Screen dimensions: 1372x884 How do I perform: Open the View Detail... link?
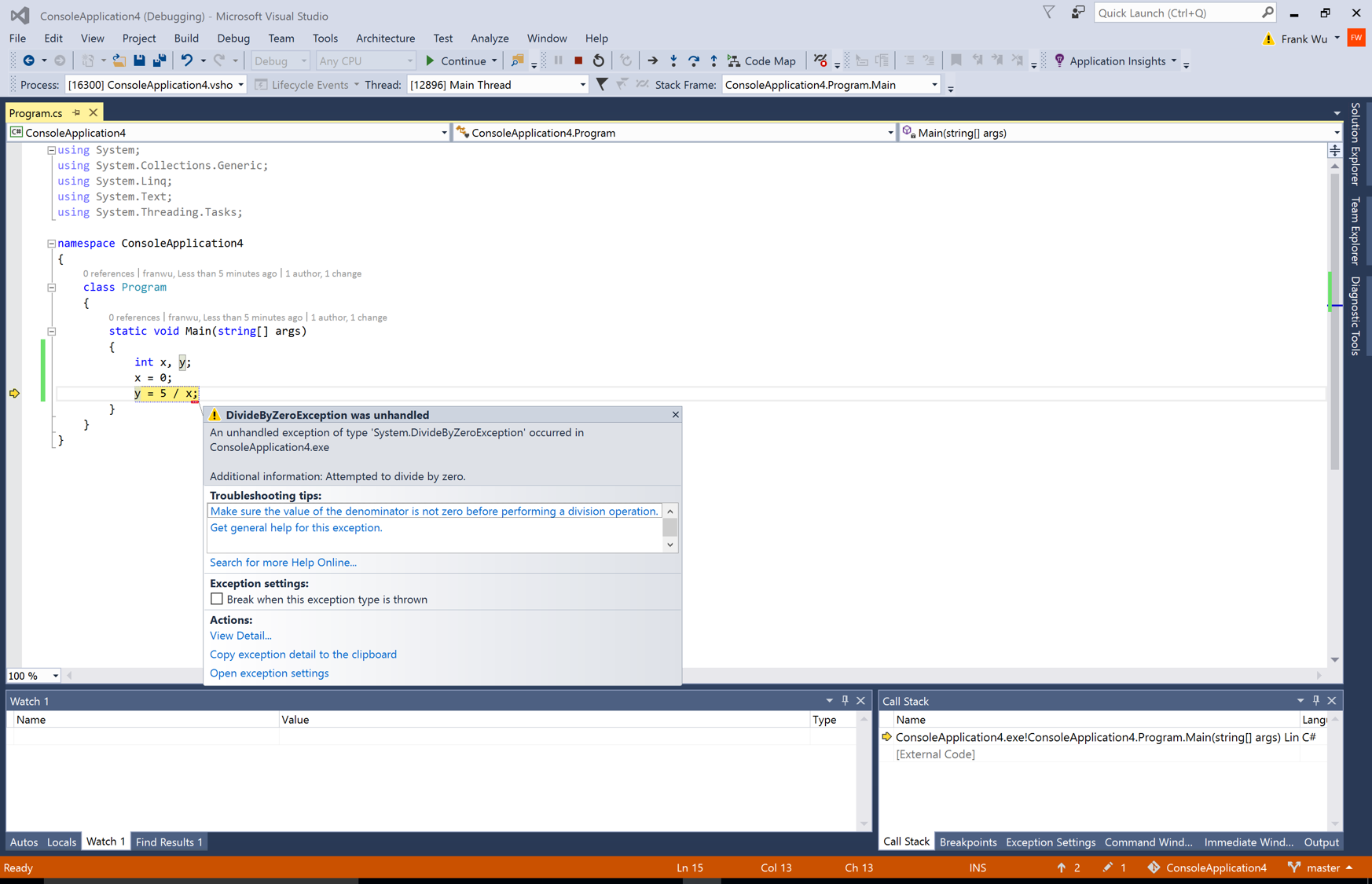pyautogui.click(x=240, y=635)
